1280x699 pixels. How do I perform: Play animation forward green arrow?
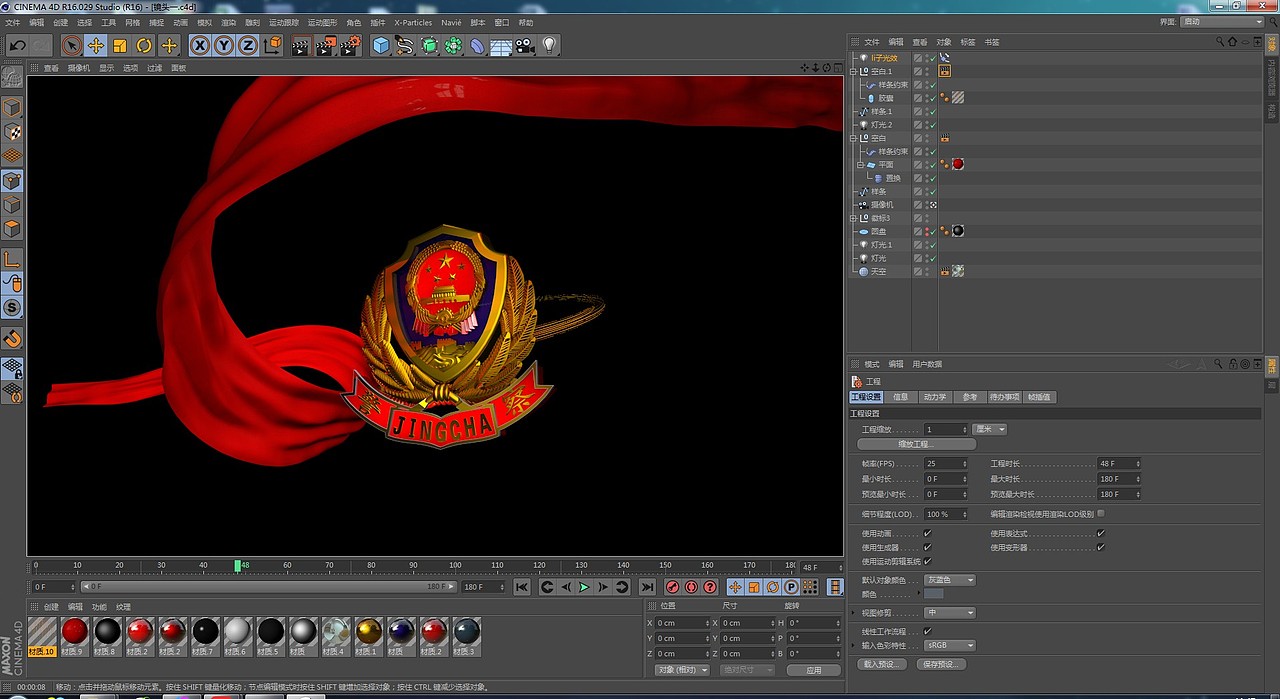click(584, 587)
